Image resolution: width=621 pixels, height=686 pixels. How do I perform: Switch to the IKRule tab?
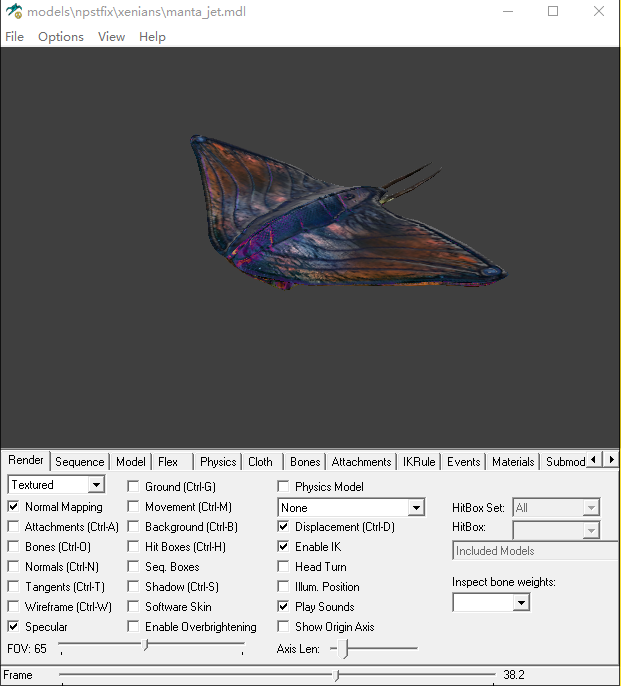419,462
